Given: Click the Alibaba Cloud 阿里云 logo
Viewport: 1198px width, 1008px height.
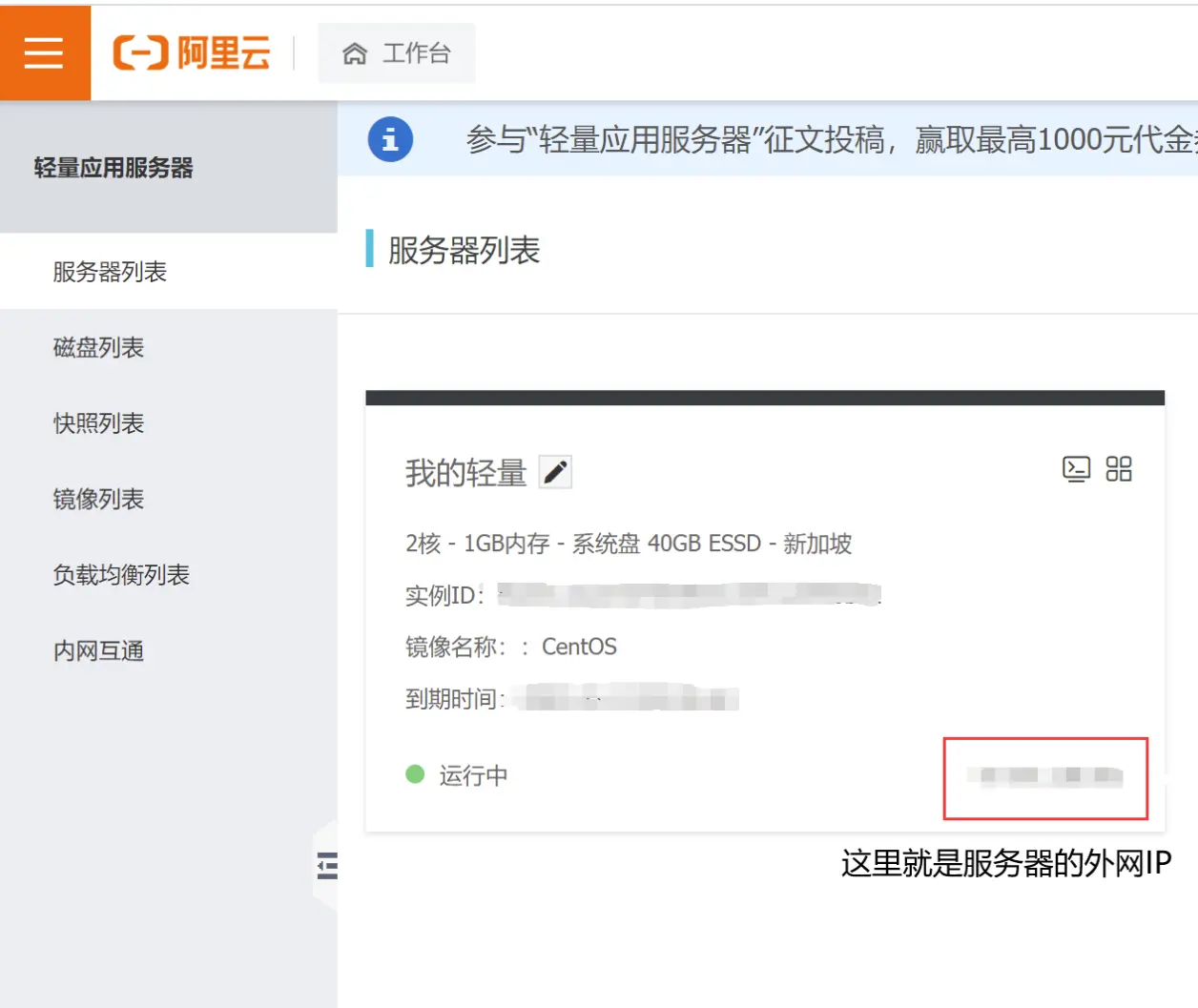Looking at the screenshot, I should pos(192,52).
